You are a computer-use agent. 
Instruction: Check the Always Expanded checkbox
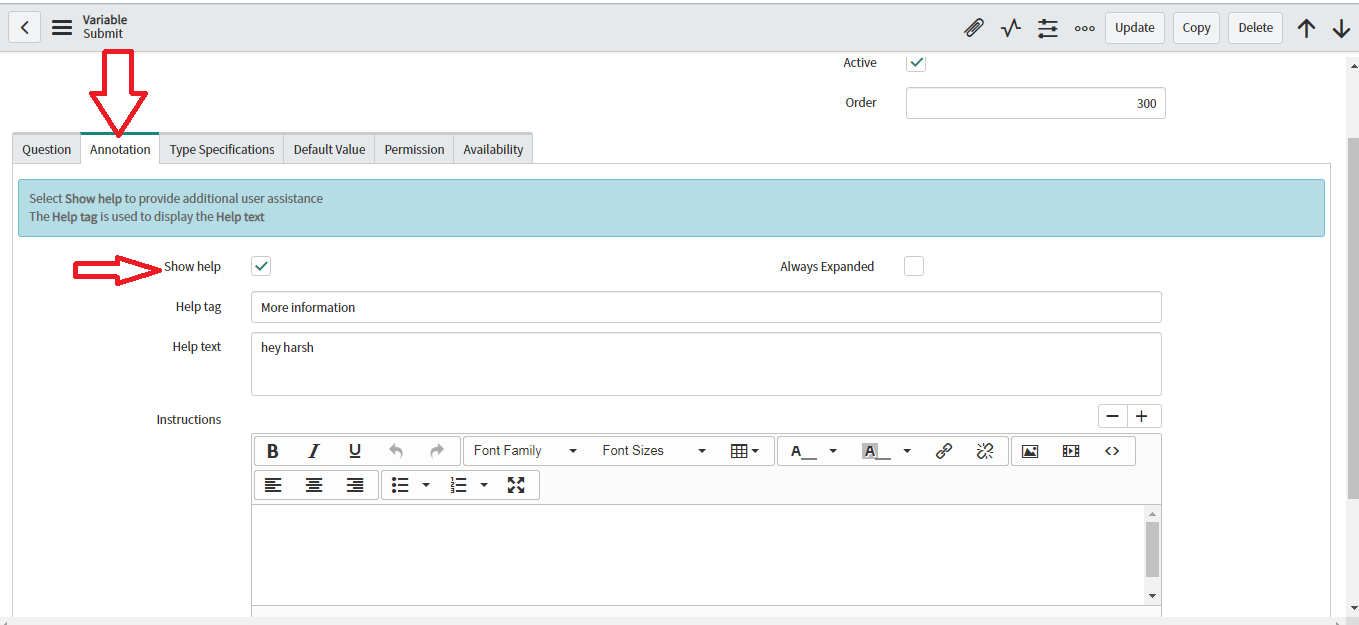[914, 266]
